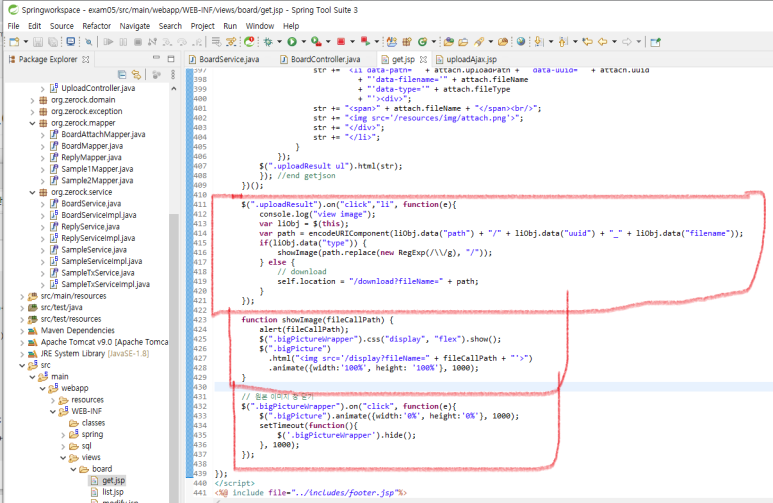Viewport: 773px width, 503px height.
Task: Collapse the webapp folder
Action: pyautogui.click(x=42, y=388)
